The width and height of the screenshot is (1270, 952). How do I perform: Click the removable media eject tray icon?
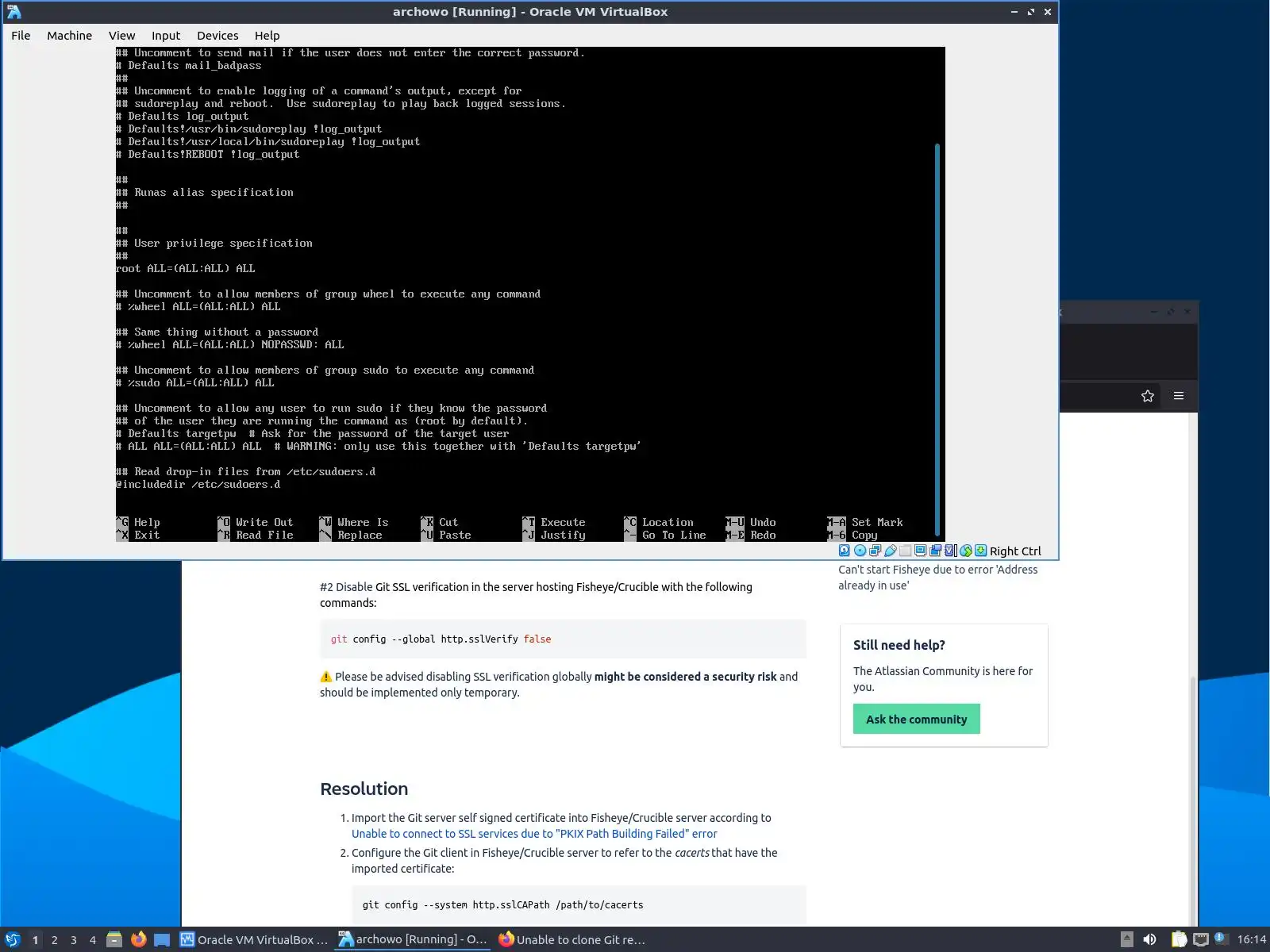[x=1127, y=939]
